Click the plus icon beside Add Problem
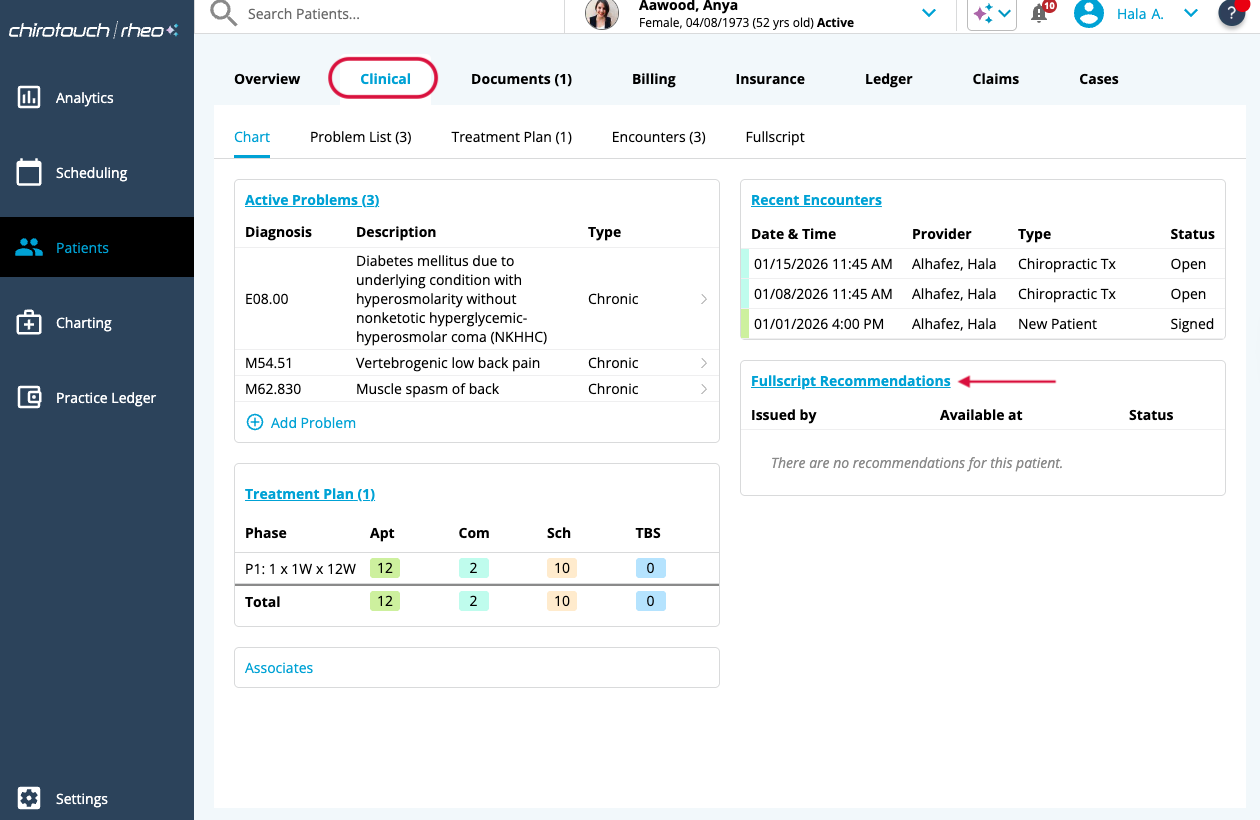This screenshot has width=1260, height=820. (255, 423)
